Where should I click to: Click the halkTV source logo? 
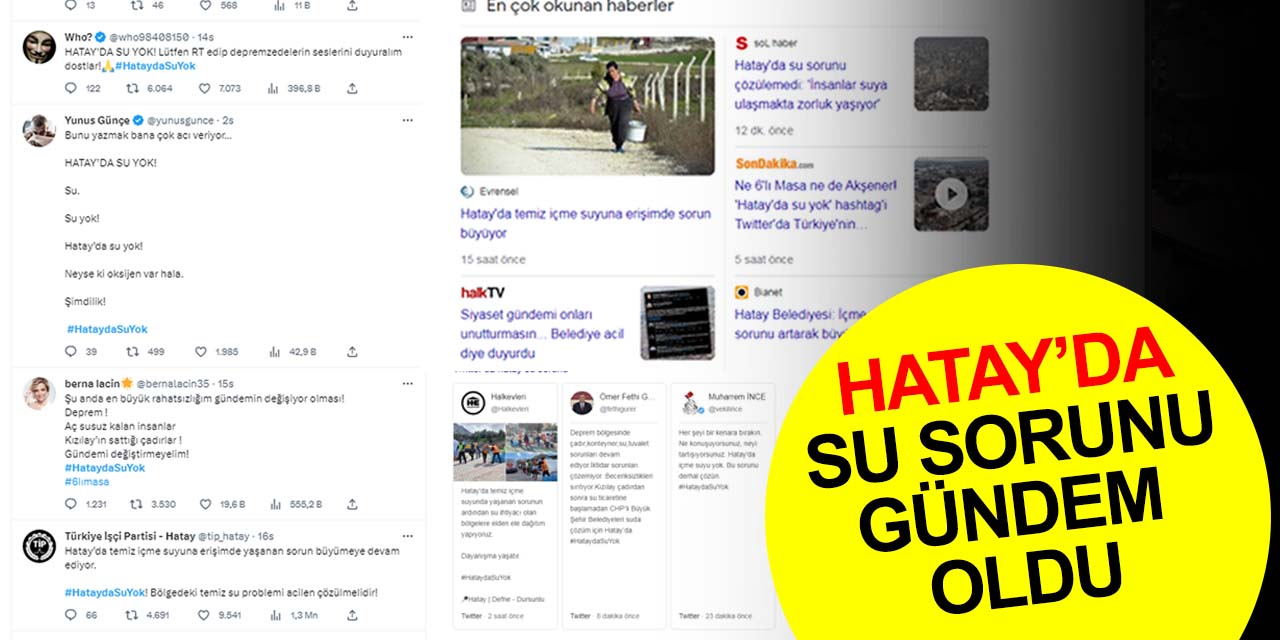(x=483, y=293)
